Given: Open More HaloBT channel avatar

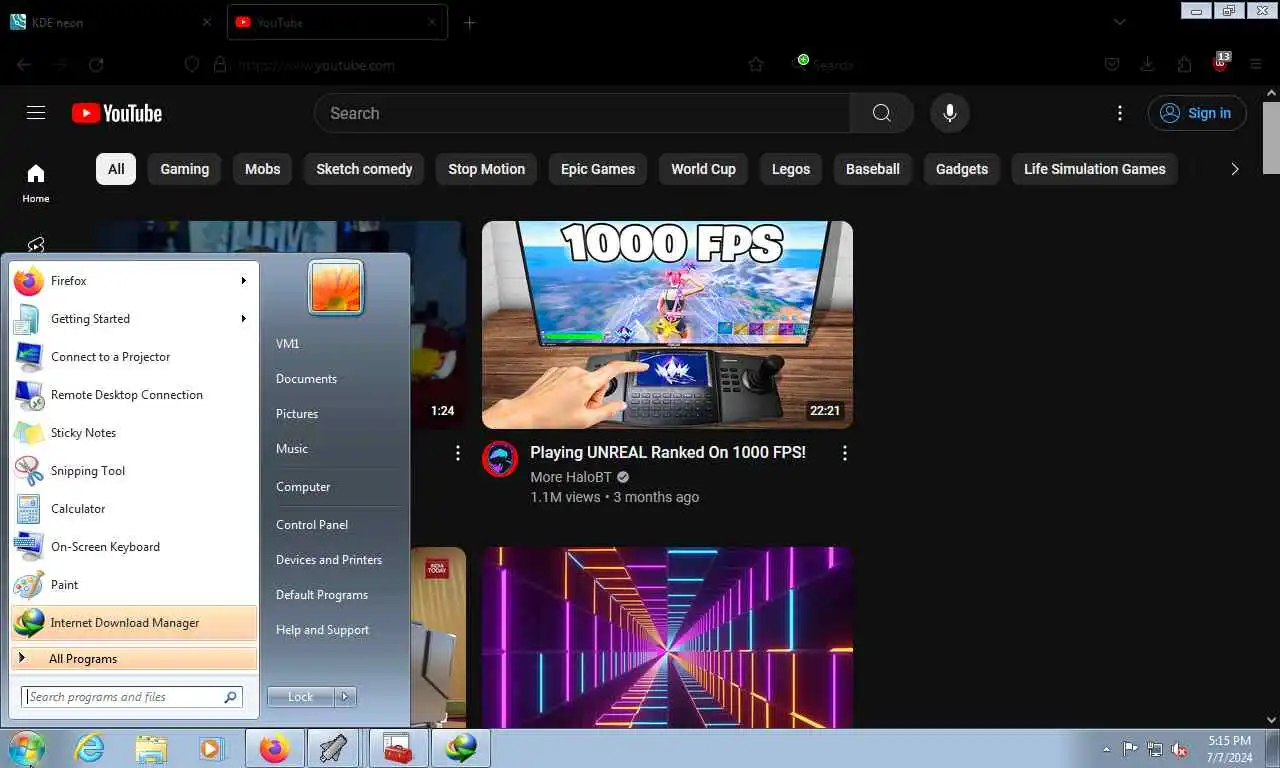Looking at the screenshot, I should tap(500, 459).
